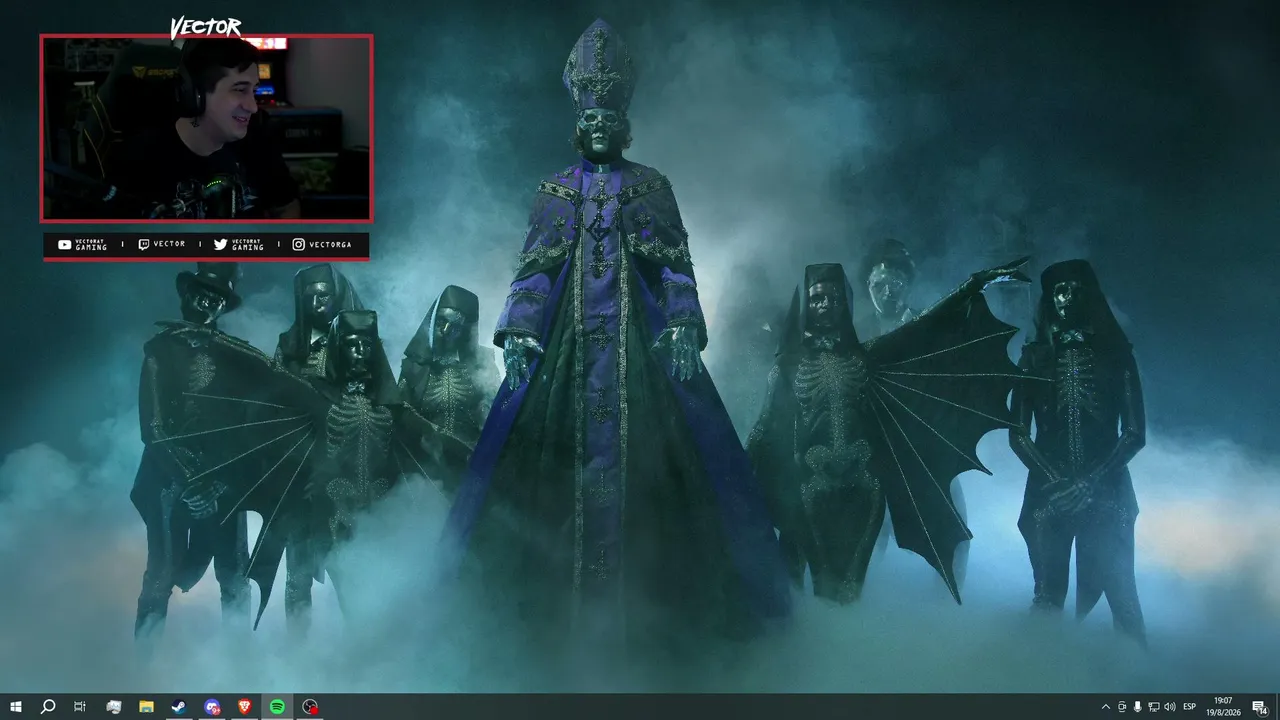Open Task View on the taskbar
The height and width of the screenshot is (720, 1280).
point(80,706)
